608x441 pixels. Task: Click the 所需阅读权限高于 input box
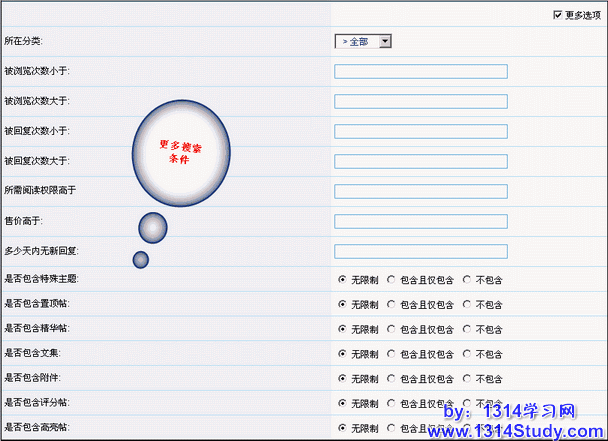[420, 191]
